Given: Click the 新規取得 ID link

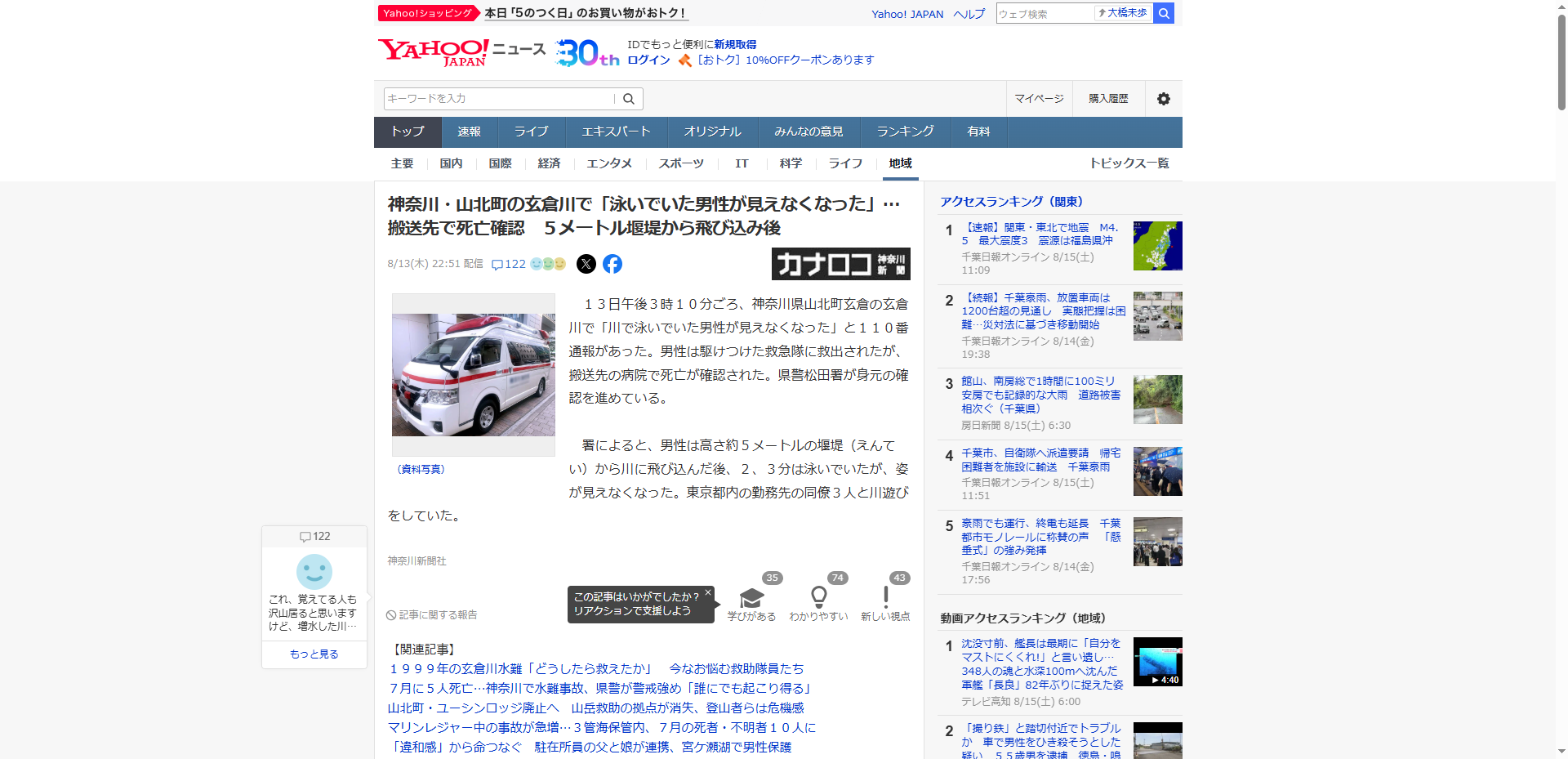Looking at the screenshot, I should click(x=735, y=44).
